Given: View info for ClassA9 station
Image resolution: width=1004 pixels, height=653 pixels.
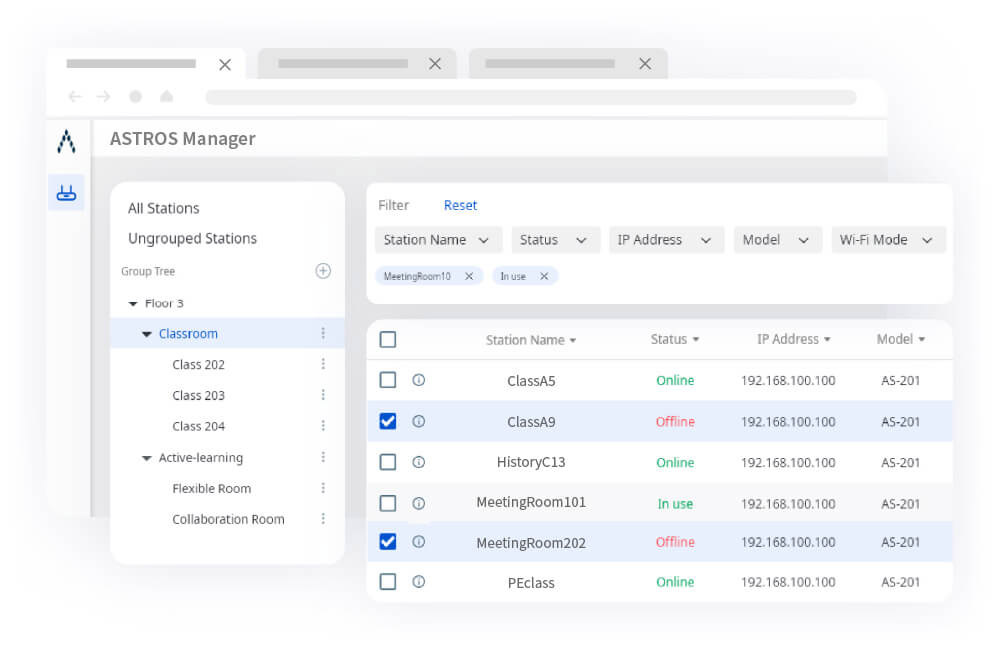Looking at the screenshot, I should coord(419,421).
